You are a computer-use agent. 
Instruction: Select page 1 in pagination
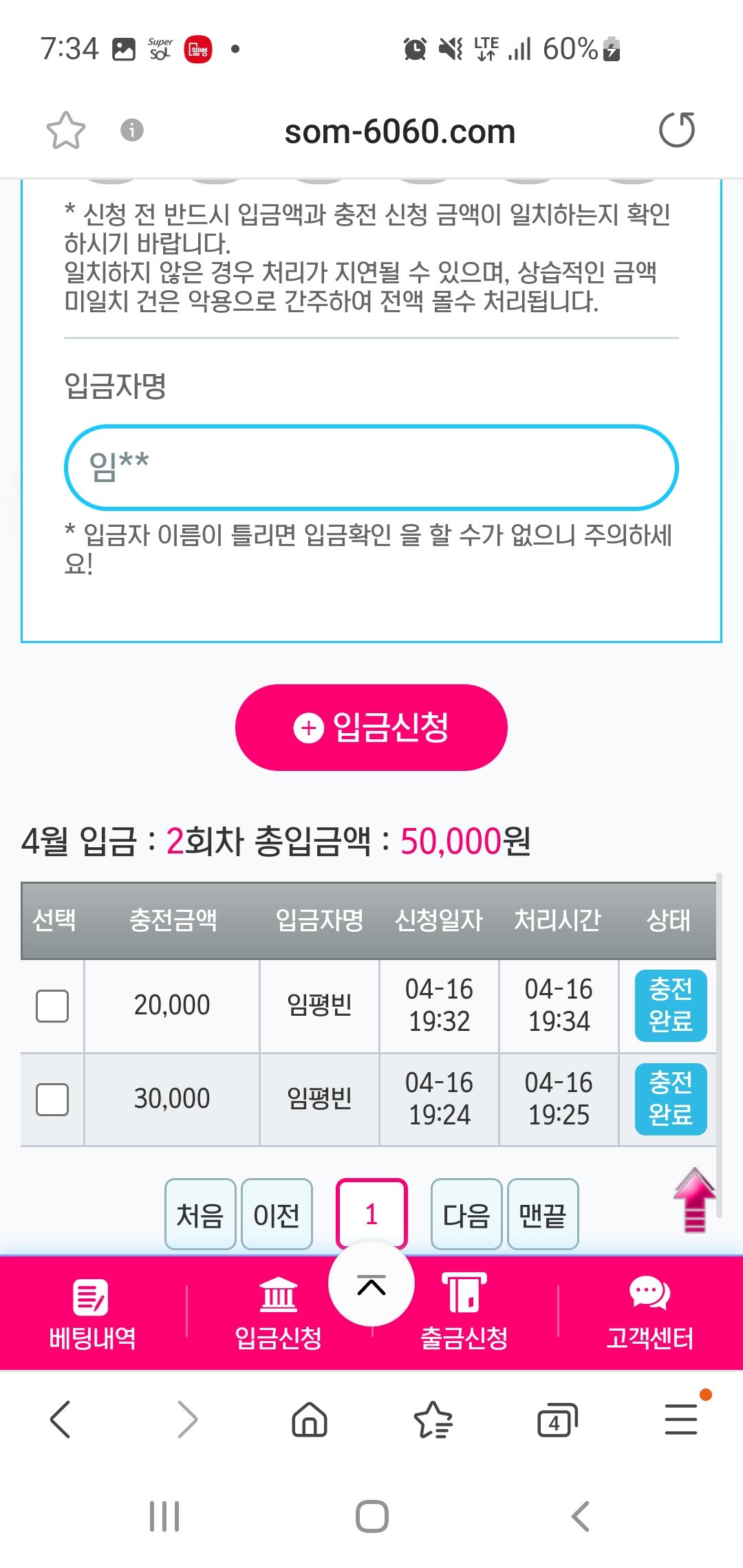point(371,1215)
